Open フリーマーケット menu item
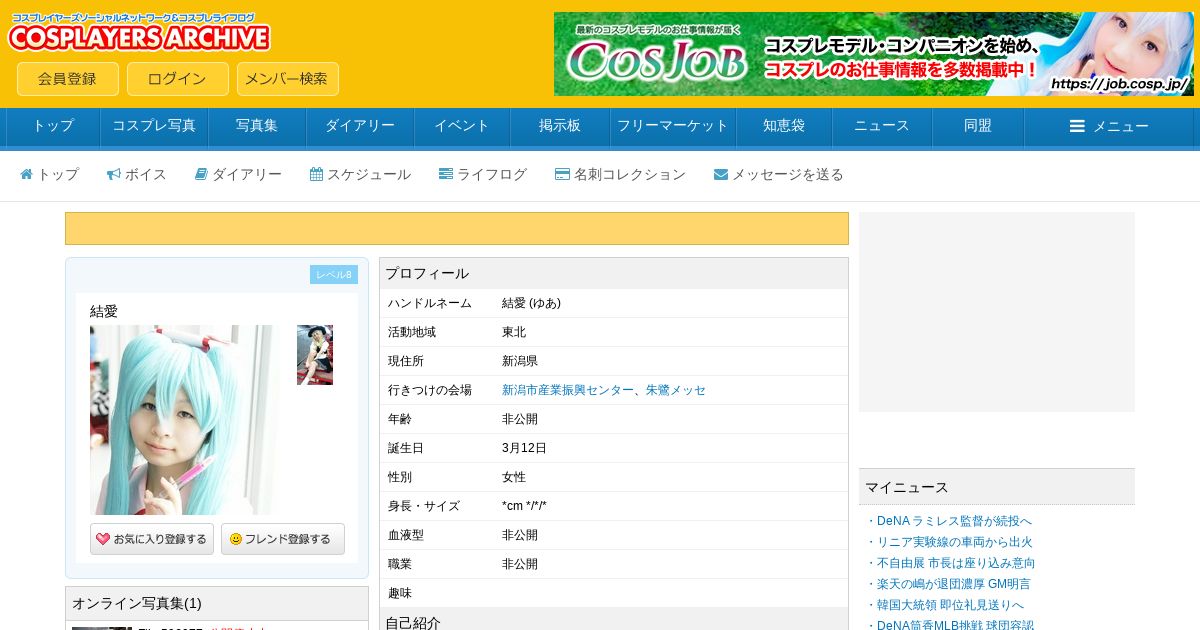The height and width of the screenshot is (630, 1200). 673,126
